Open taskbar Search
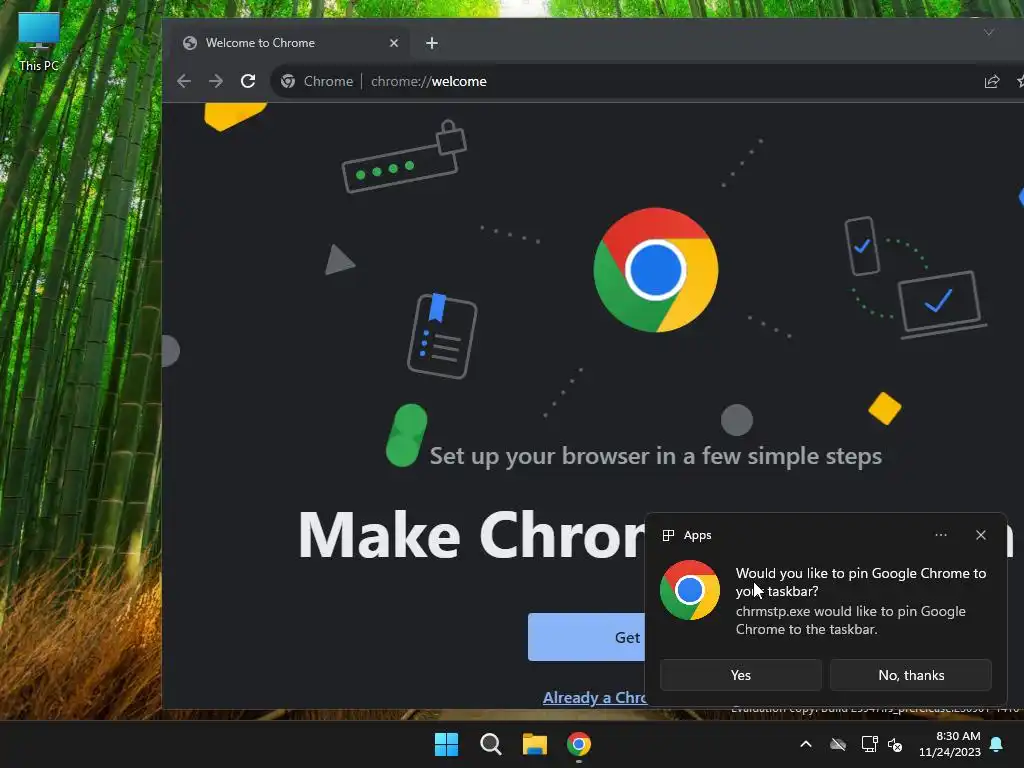Image resolution: width=1024 pixels, height=768 pixels. pyautogui.click(x=490, y=744)
